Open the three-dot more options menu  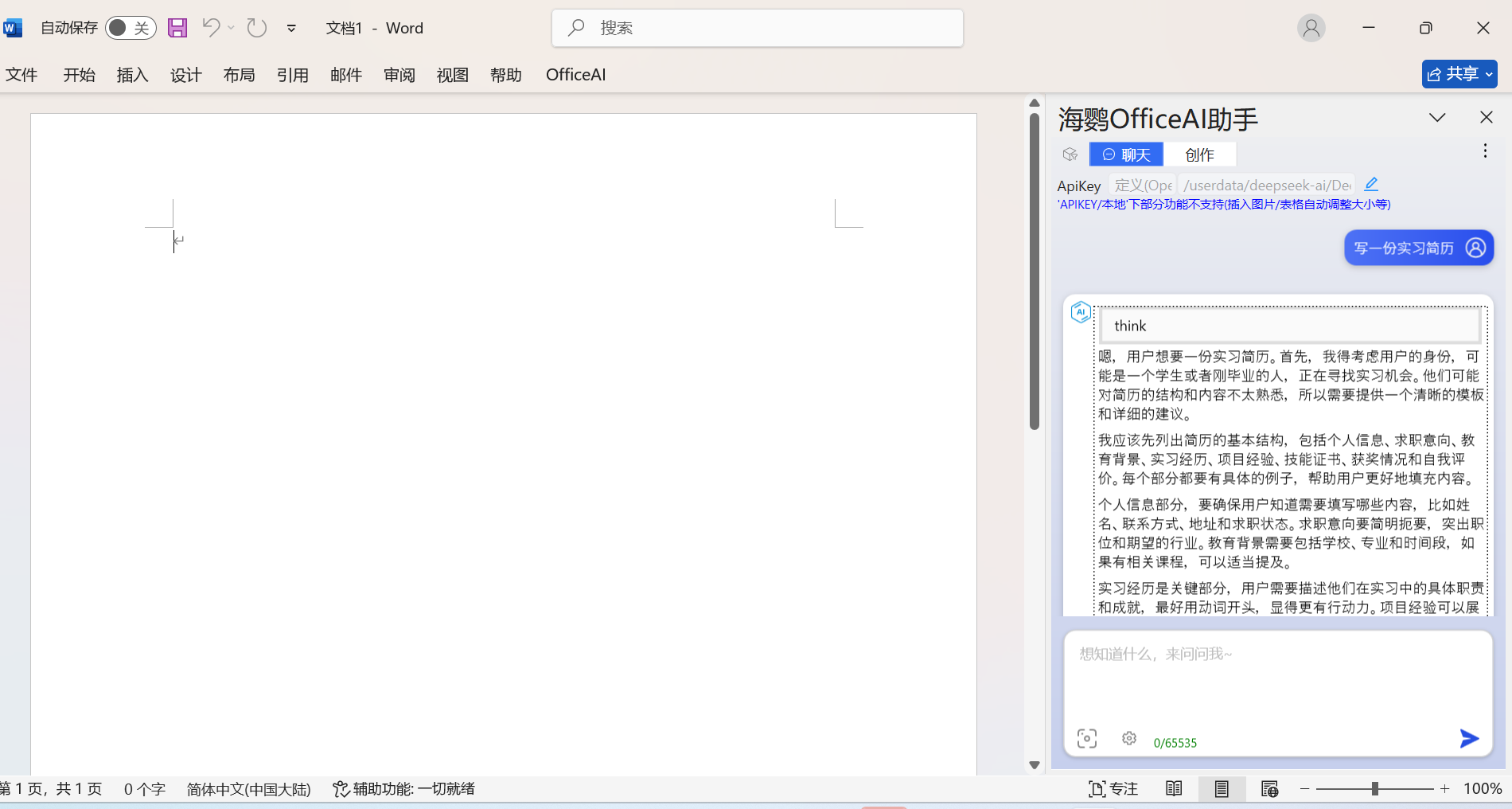(x=1485, y=151)
